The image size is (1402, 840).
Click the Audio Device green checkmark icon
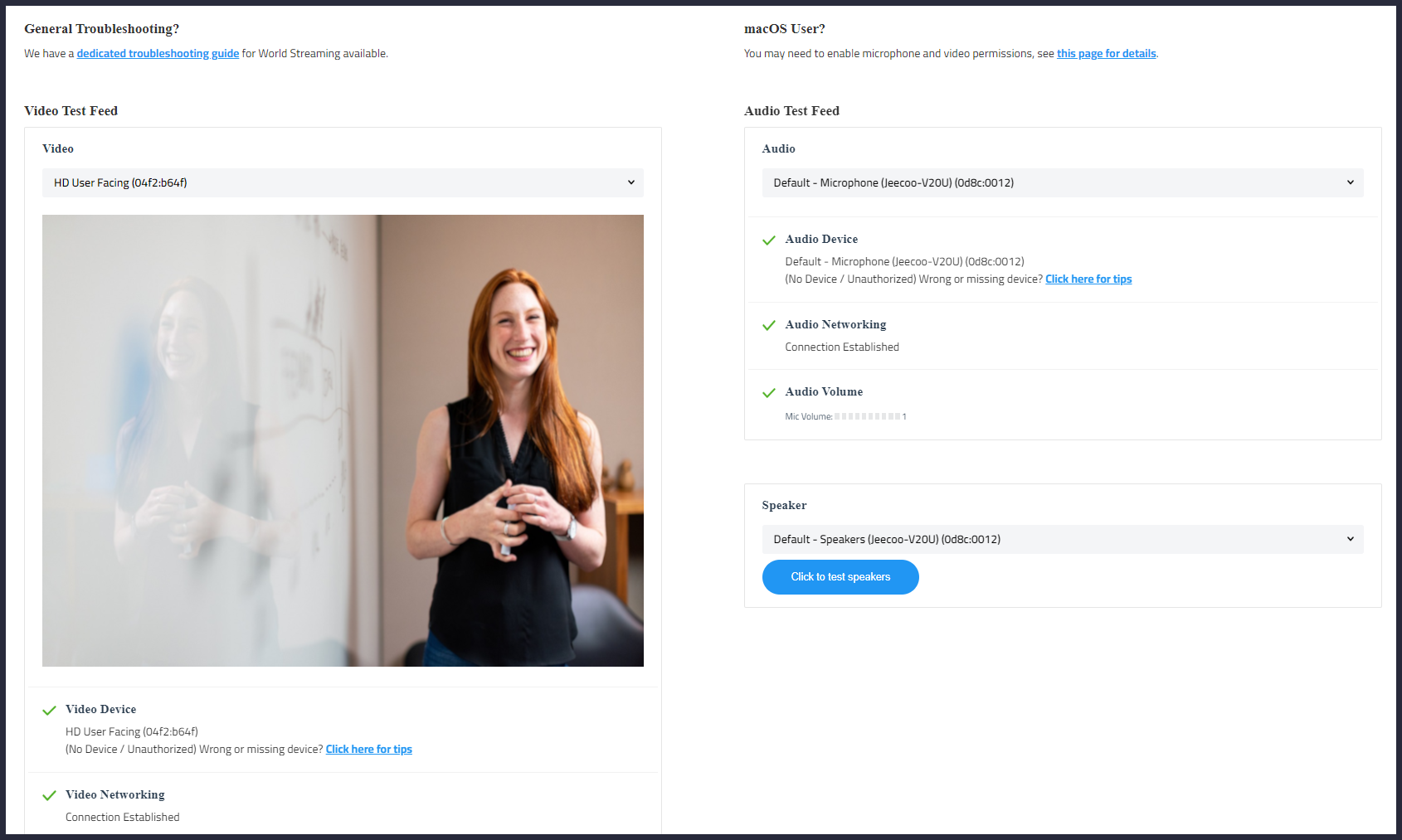click(x=769, y=240)
